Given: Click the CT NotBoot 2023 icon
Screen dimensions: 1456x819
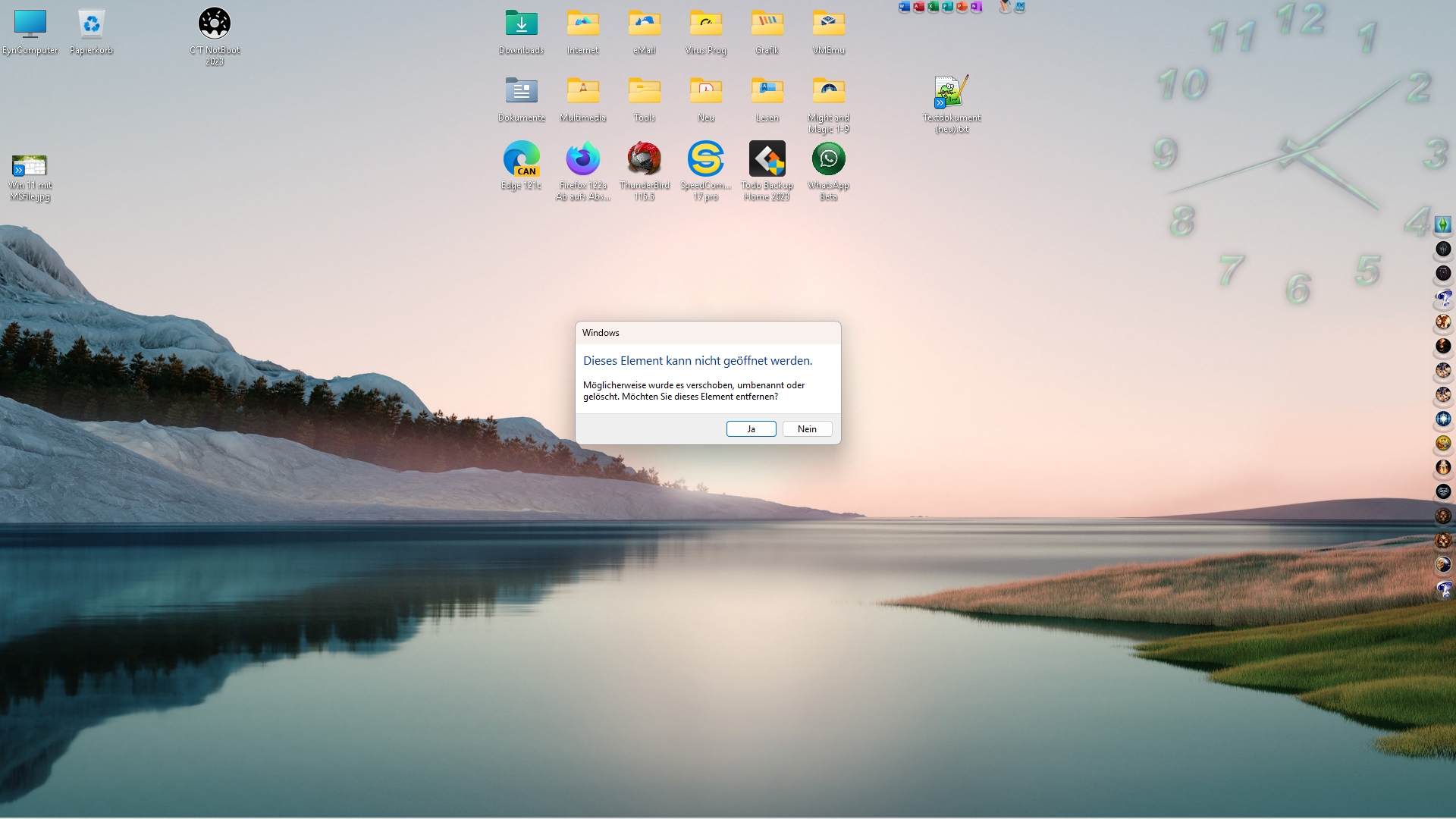Looking at the screenshot, I should pyautogui.click(x=215, y=24).
